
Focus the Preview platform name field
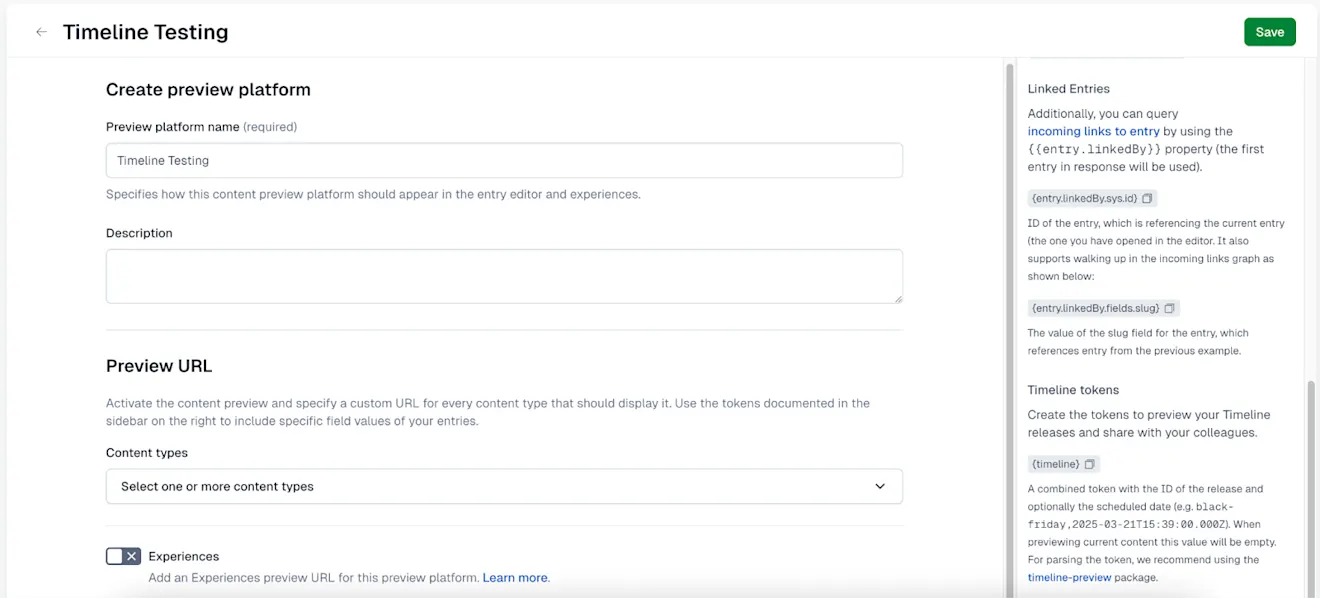[x=503, y=160]
